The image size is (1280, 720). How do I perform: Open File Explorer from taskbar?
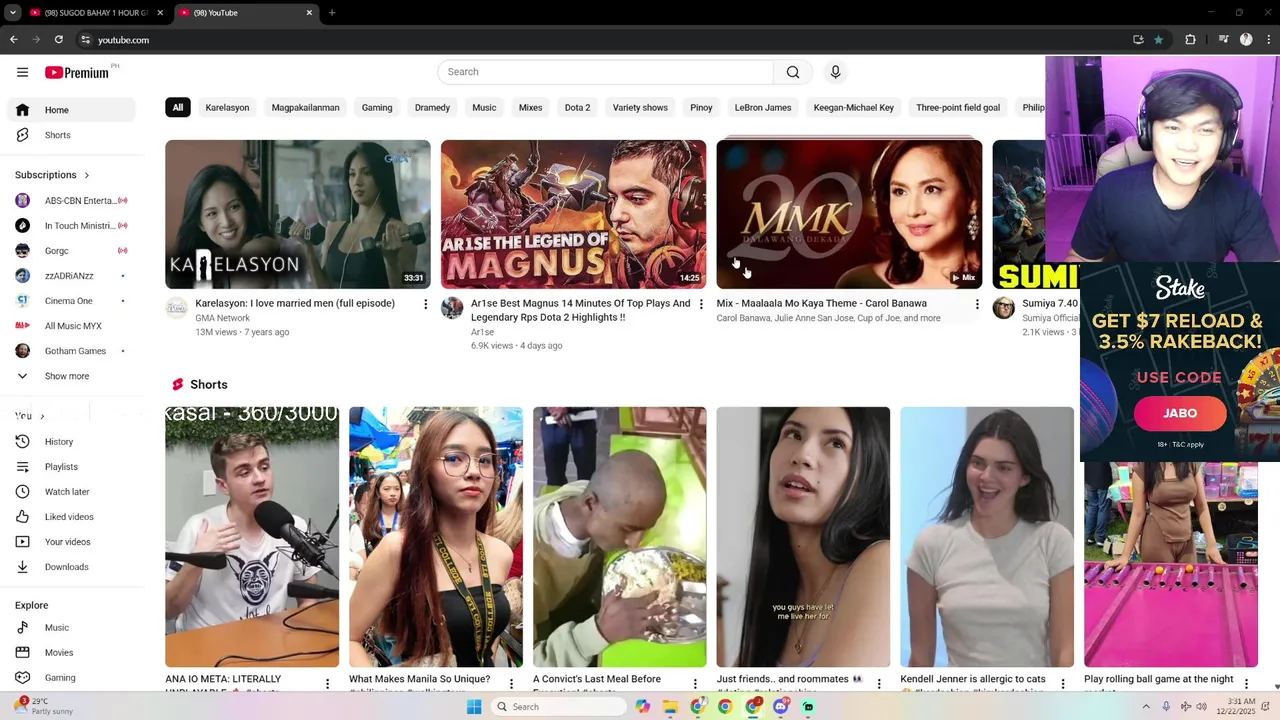point(670,707)
